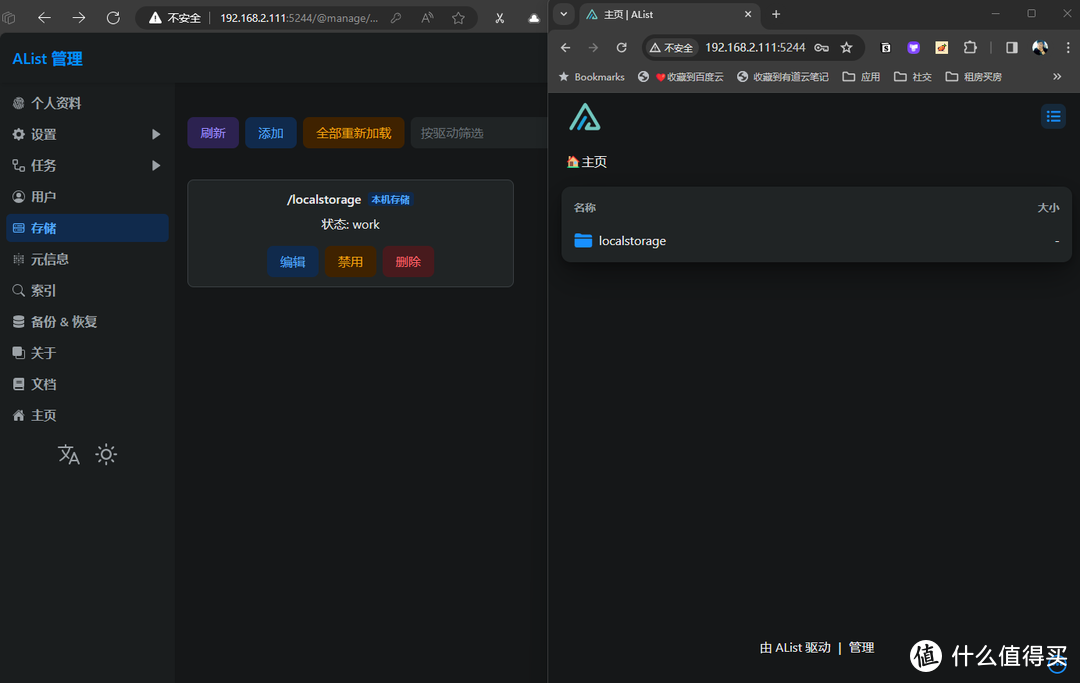Viewport: 1080px width, 683px height.
Task: Favorite page star in left browser
Action: click(458, 18)
